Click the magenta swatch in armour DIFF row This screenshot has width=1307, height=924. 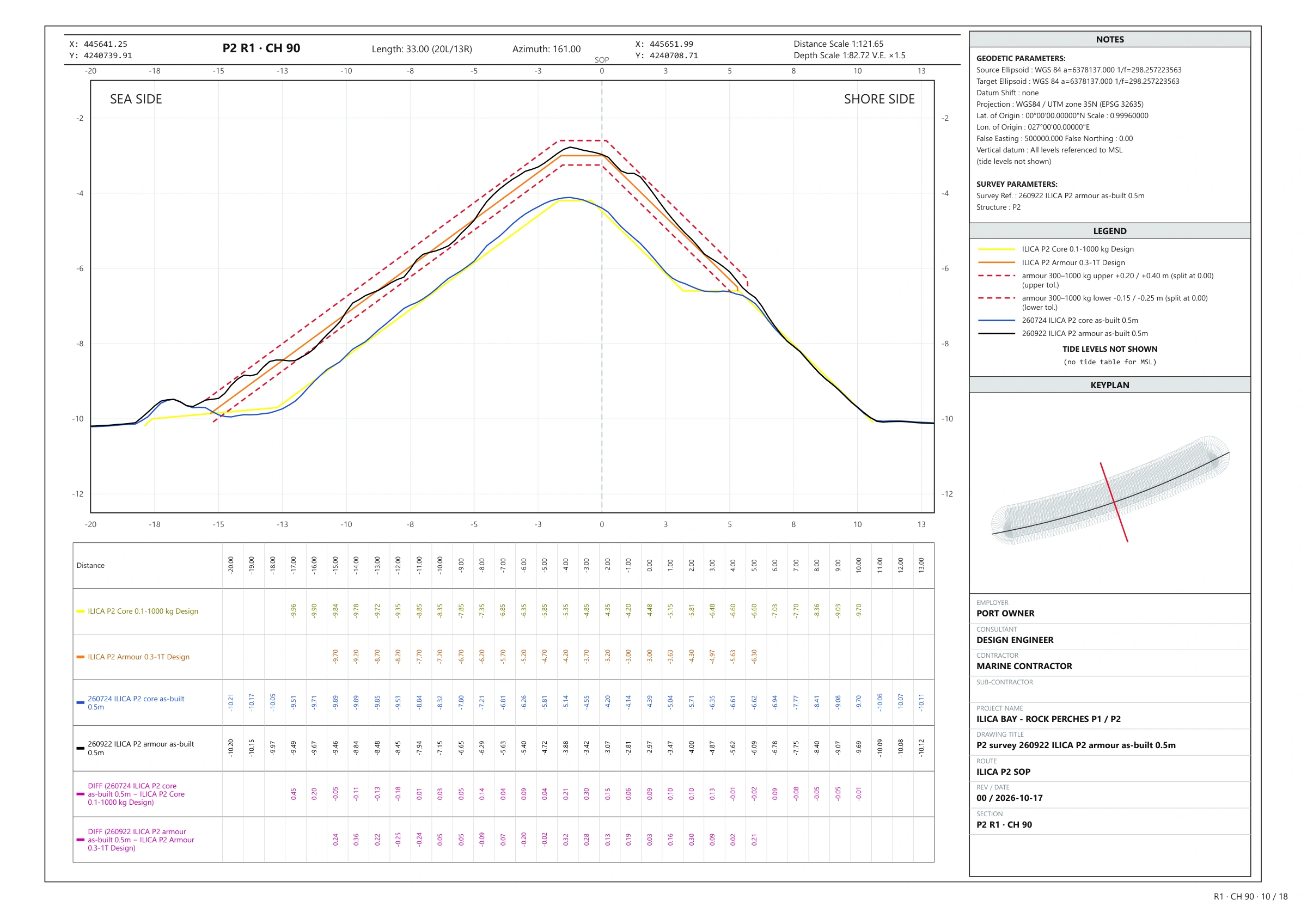click(x=80, y=840)
